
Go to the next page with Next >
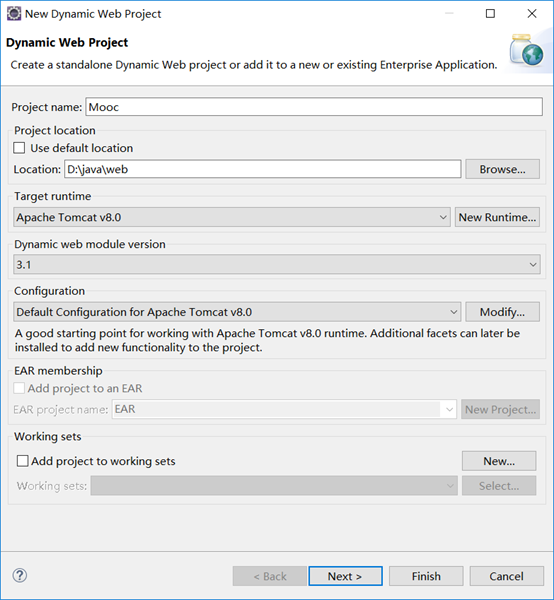pos(345,576)
